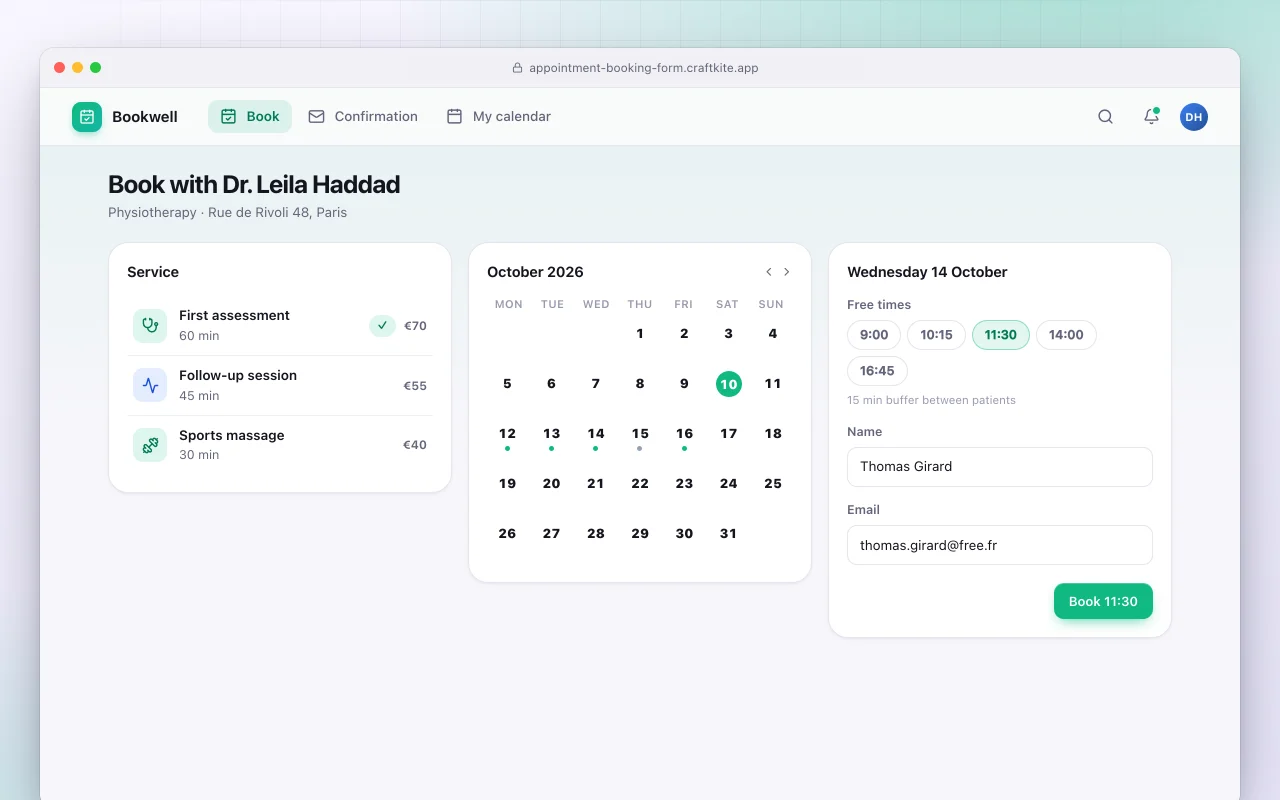This screenshot has width=1280, height=800.
Task: Click the Bookwell logo icon
Action: click(87, 117)
